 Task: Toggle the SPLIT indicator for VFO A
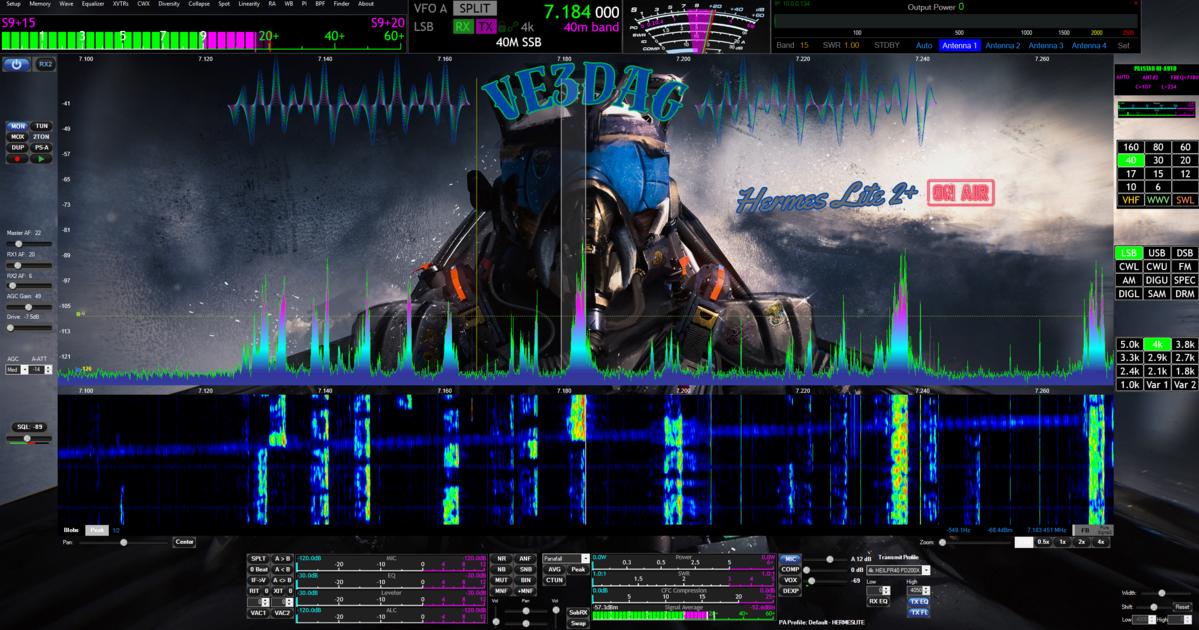pyautogui.click(x=474, y=8)
